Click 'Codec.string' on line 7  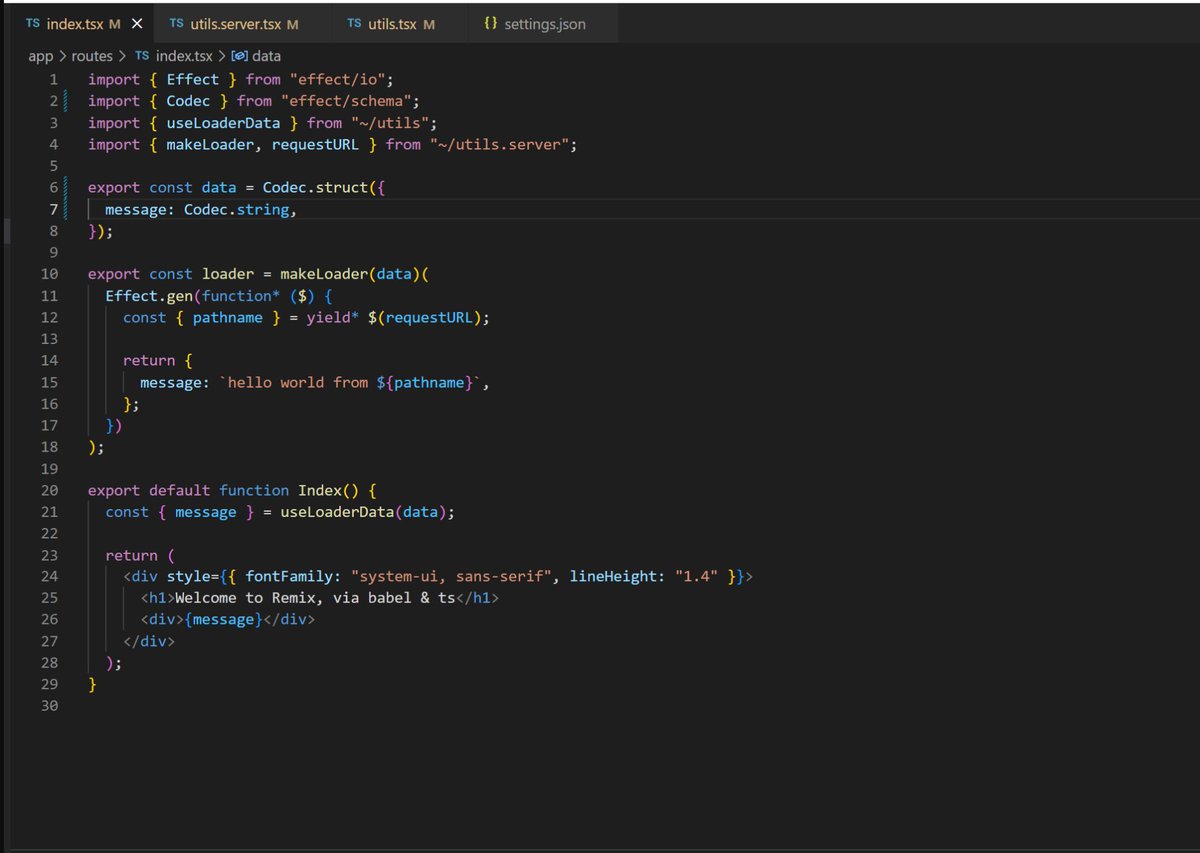237,210
